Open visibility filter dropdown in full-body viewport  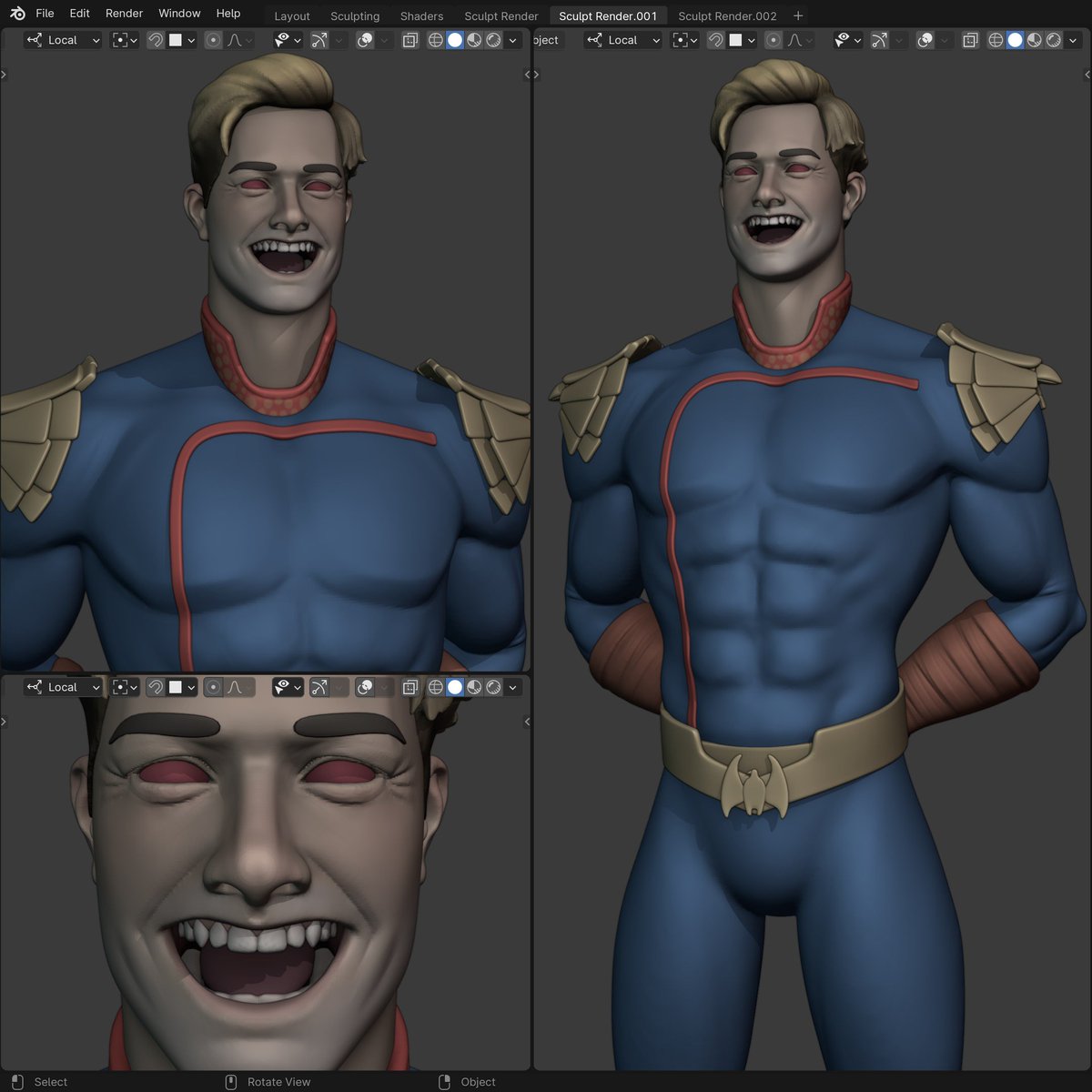(x=848, y=40)
